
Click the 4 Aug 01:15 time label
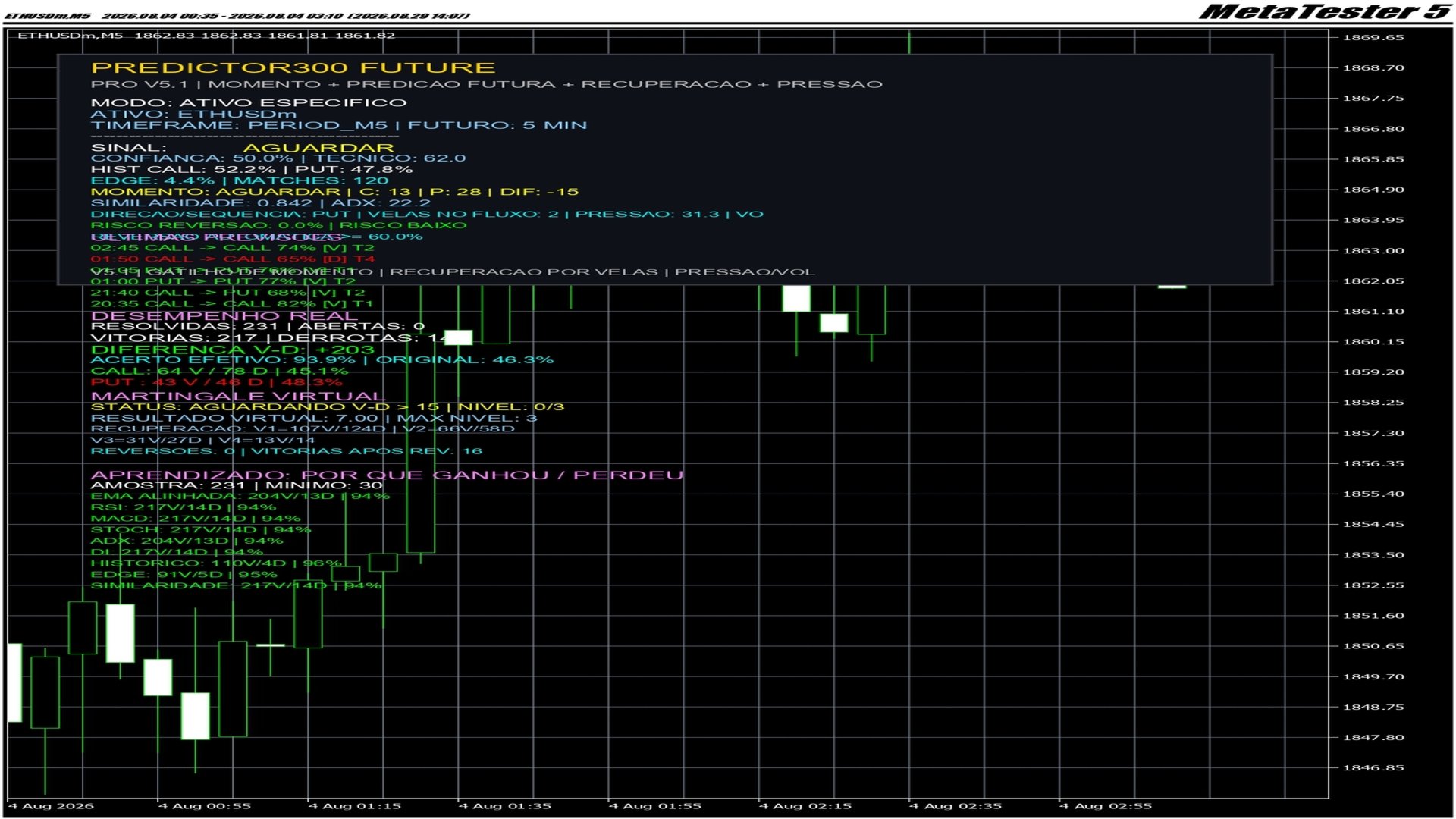pyautogui.click(x=354, y=806)
